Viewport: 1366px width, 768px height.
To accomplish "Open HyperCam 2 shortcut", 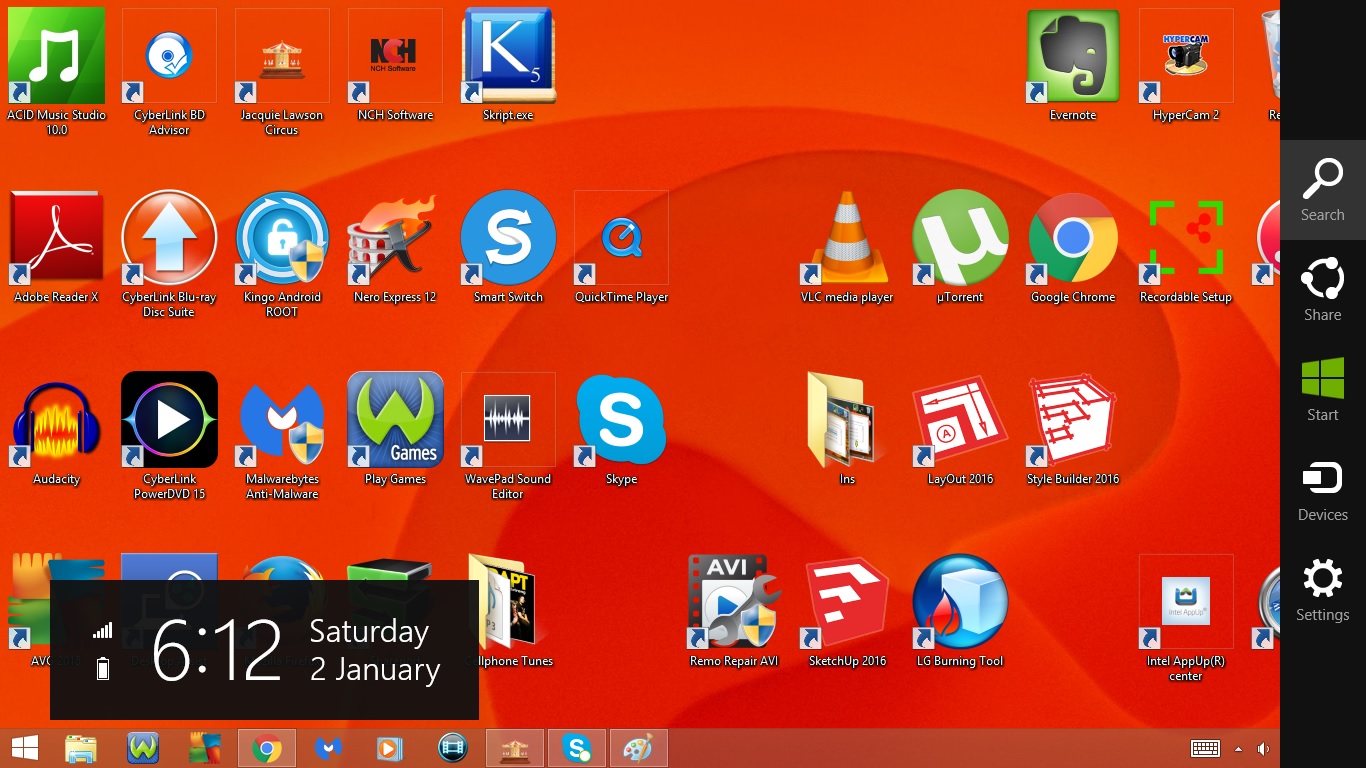I will [1186, 66].
